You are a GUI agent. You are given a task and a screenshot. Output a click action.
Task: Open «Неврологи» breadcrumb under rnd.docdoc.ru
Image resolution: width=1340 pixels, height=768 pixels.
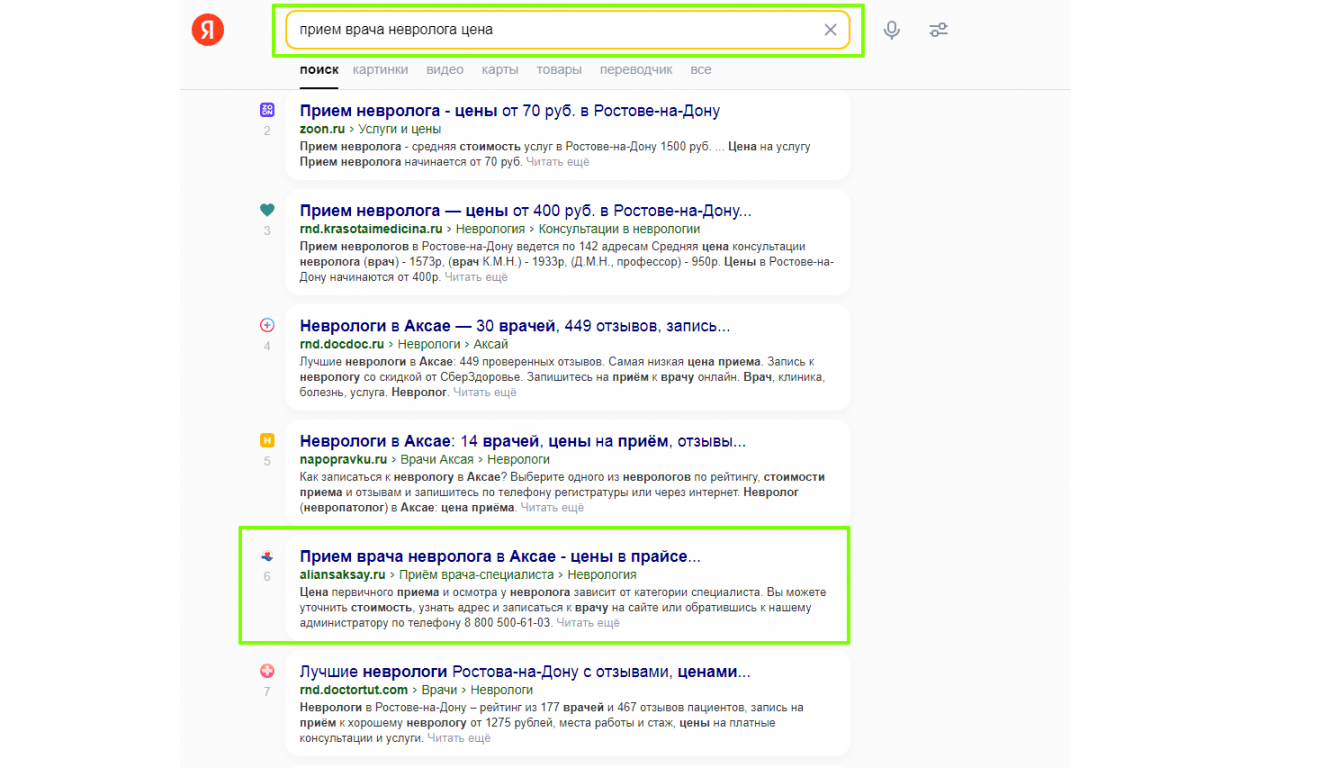[x=429, y=344]
